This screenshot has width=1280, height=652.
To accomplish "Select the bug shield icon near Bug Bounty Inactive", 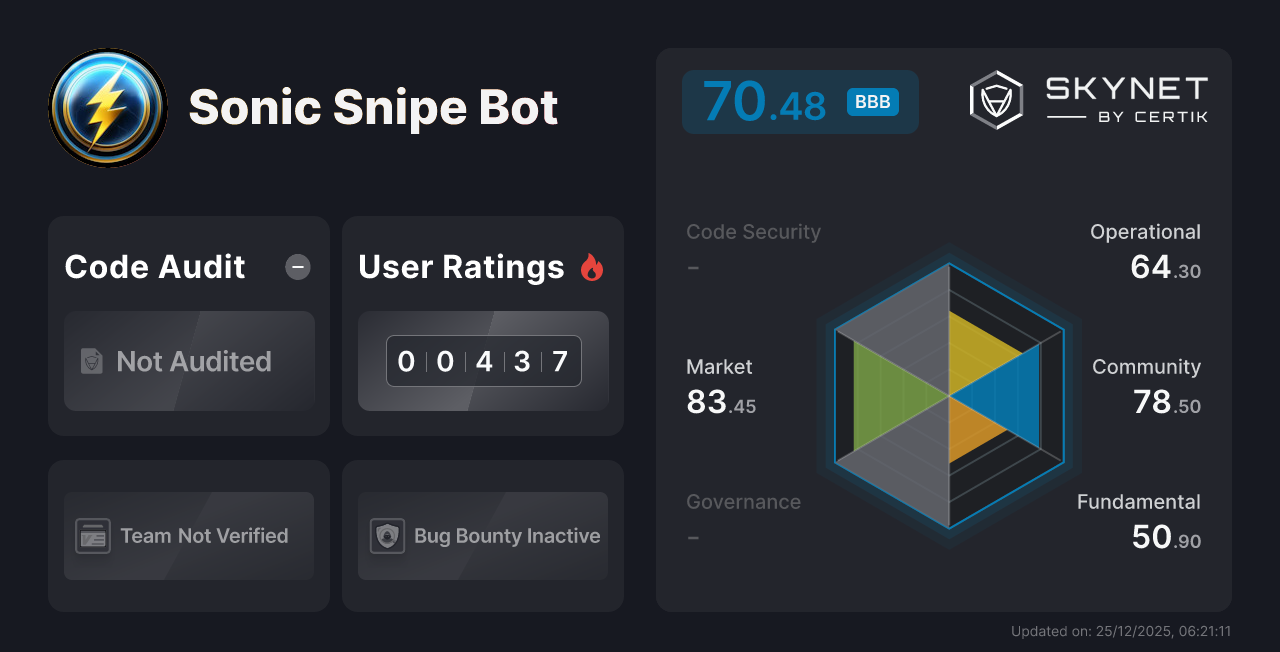I will 387,536.
